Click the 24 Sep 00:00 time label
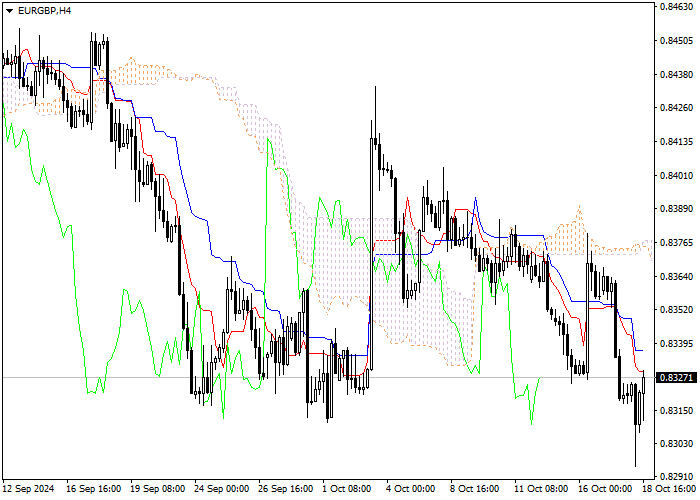 pos(222,489)
